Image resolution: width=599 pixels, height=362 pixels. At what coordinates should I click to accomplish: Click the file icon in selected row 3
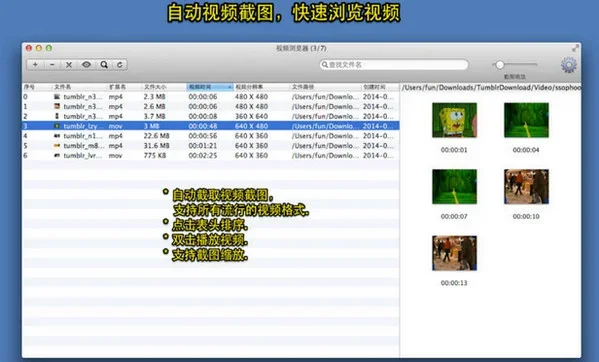tap(57, 126)
